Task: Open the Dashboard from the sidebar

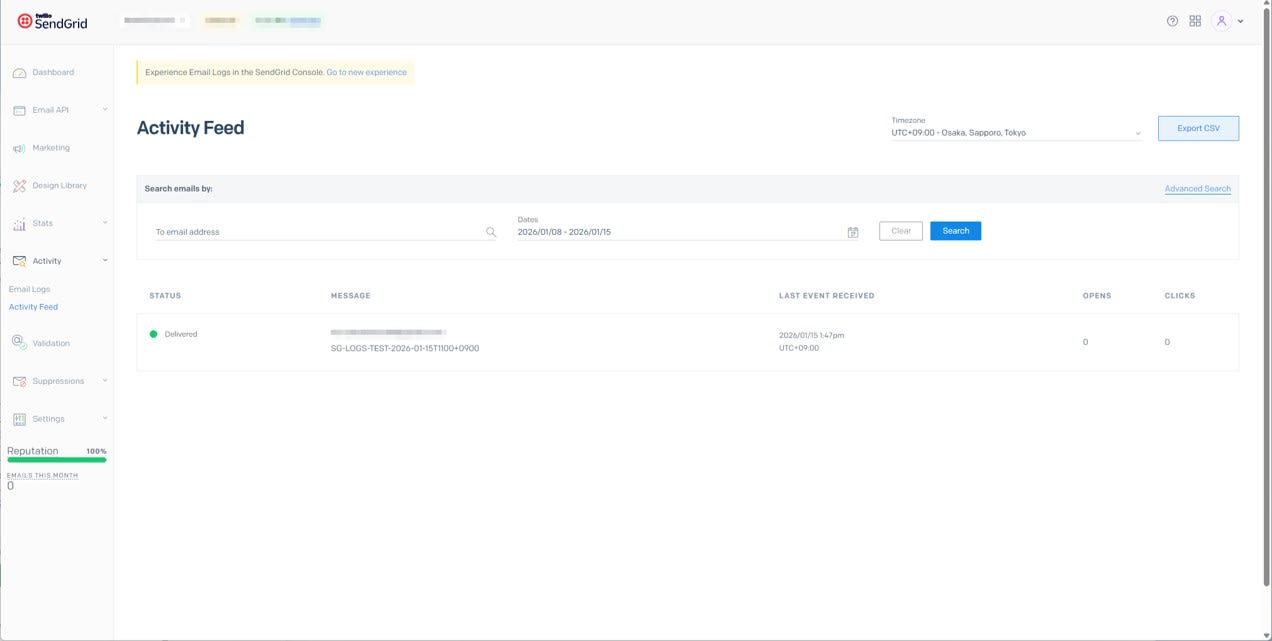Action: click(55, 72)
